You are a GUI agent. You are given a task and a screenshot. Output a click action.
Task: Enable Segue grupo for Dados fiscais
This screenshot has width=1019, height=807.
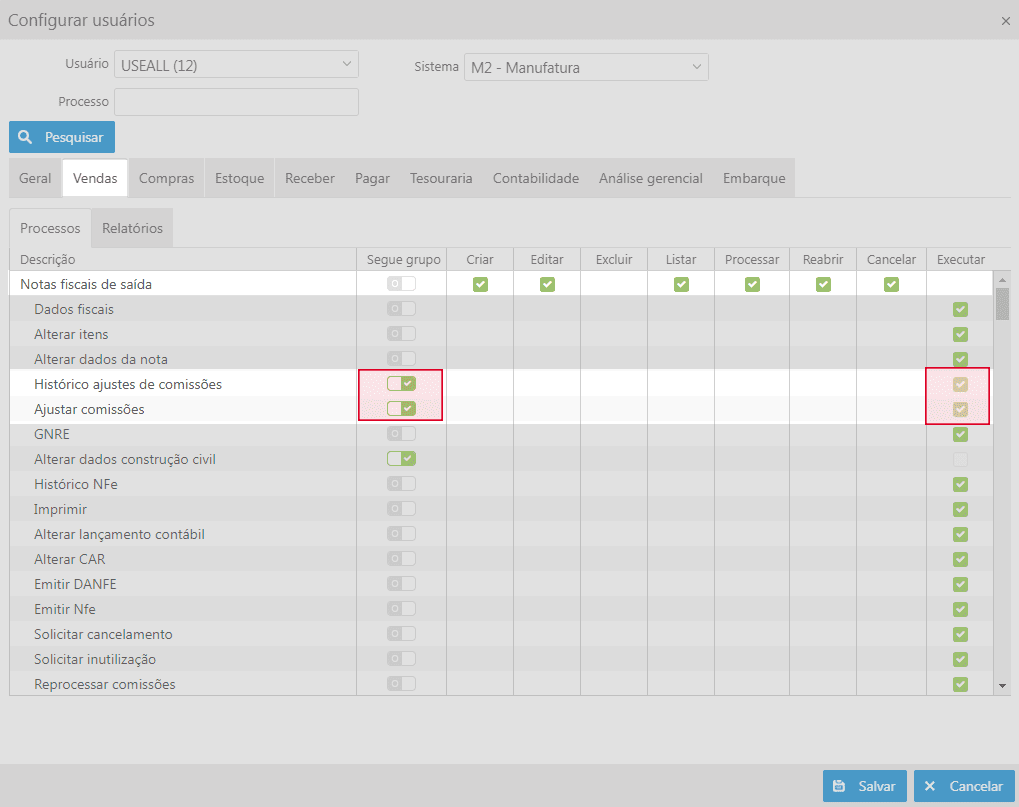tap(401, 309)
